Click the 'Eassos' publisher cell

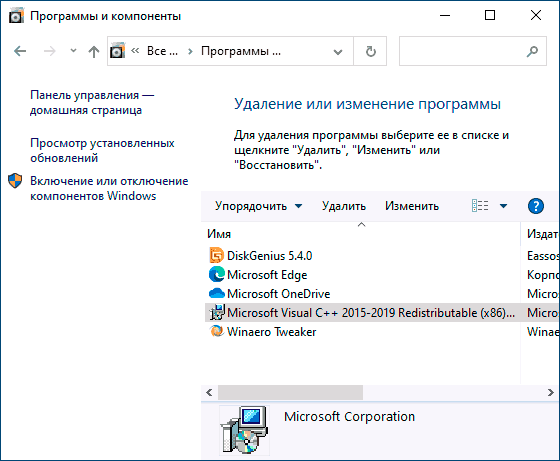543,256
